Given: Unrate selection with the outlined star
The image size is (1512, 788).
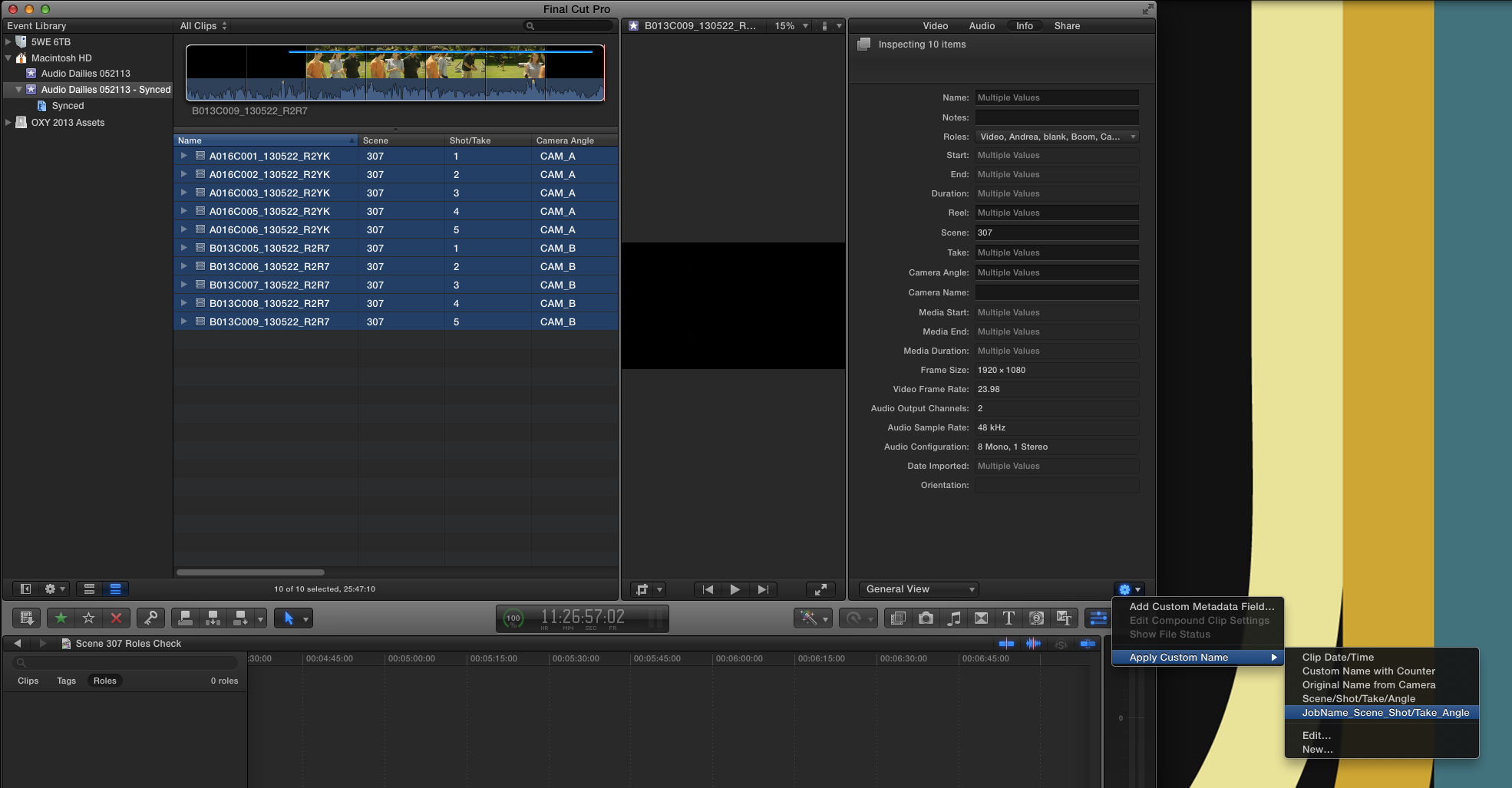Looking at the screenshot, I should tap(88, 618).
